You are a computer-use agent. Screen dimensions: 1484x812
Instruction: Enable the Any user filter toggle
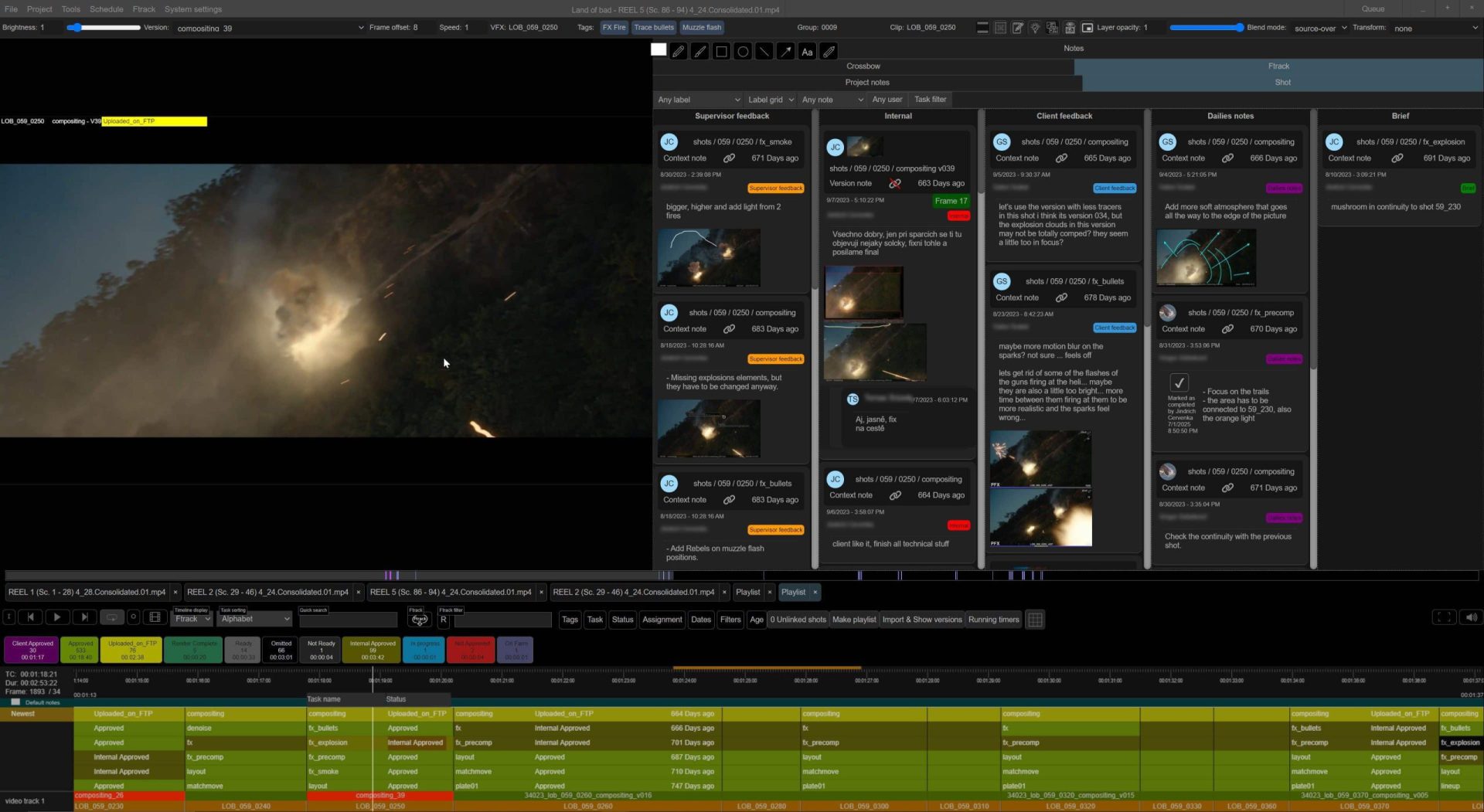pyautogui.click(x=886, y=99)
